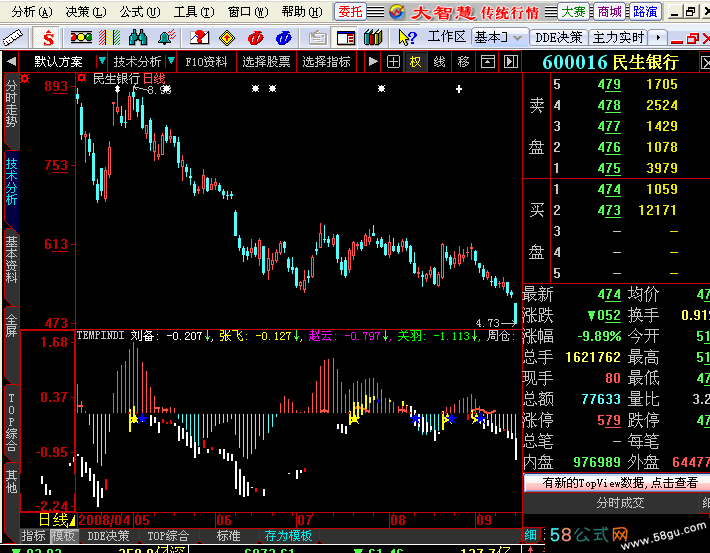The image size is (710, 553).
Task: Click the blue round emblem icon
Action: (x=284, y=38)
